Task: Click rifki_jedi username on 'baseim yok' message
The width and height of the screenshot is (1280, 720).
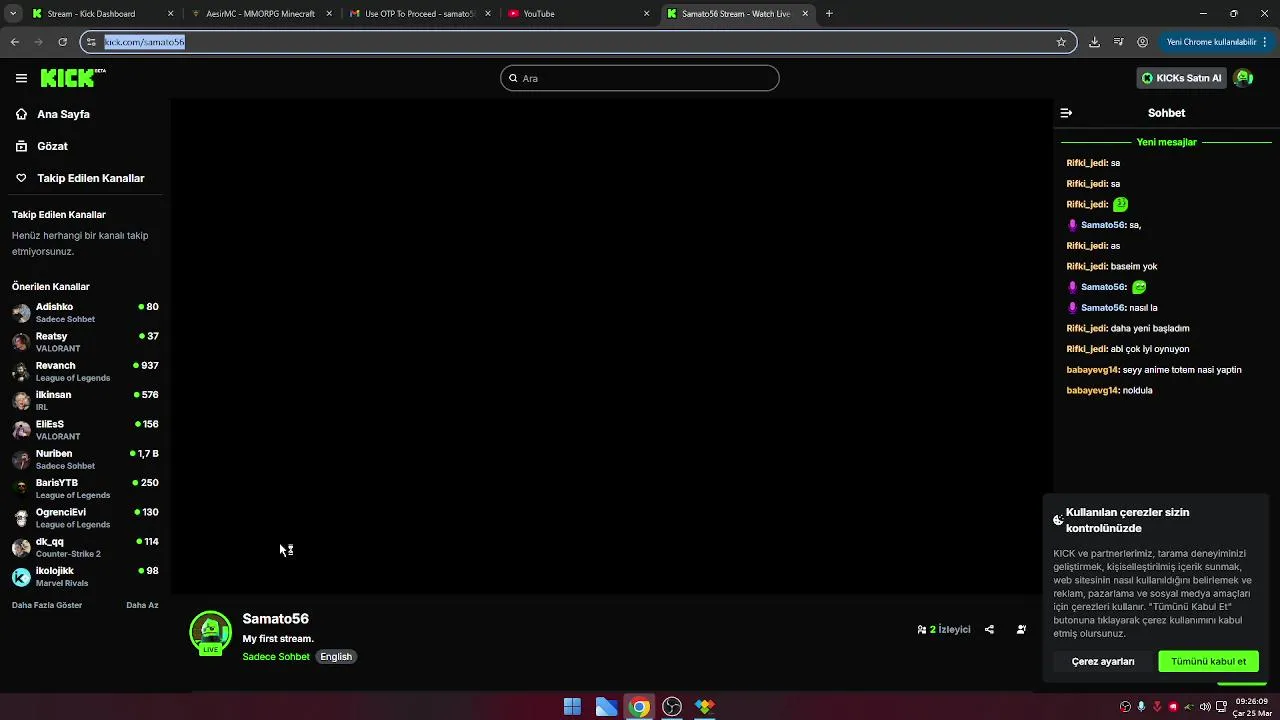Action: (1086, 266)
